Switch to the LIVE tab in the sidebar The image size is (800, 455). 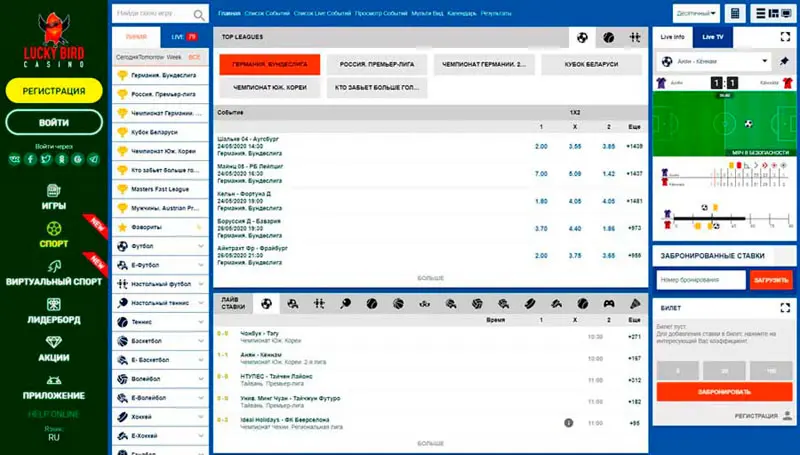click(x=183, y=36)
